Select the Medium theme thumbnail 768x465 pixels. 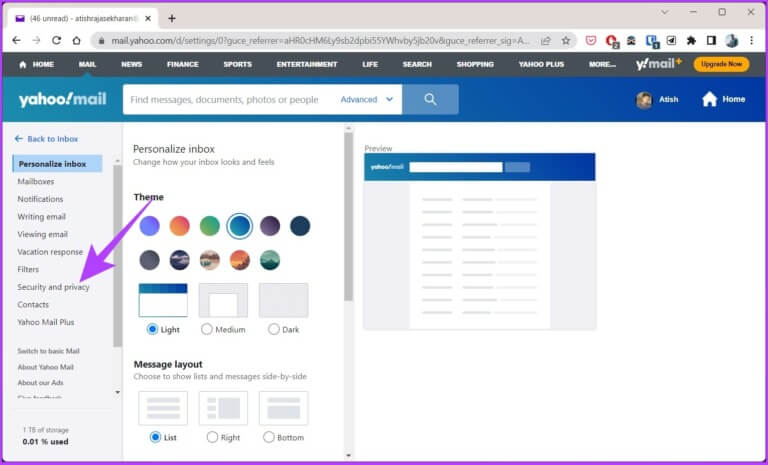(x=223, y=300)
